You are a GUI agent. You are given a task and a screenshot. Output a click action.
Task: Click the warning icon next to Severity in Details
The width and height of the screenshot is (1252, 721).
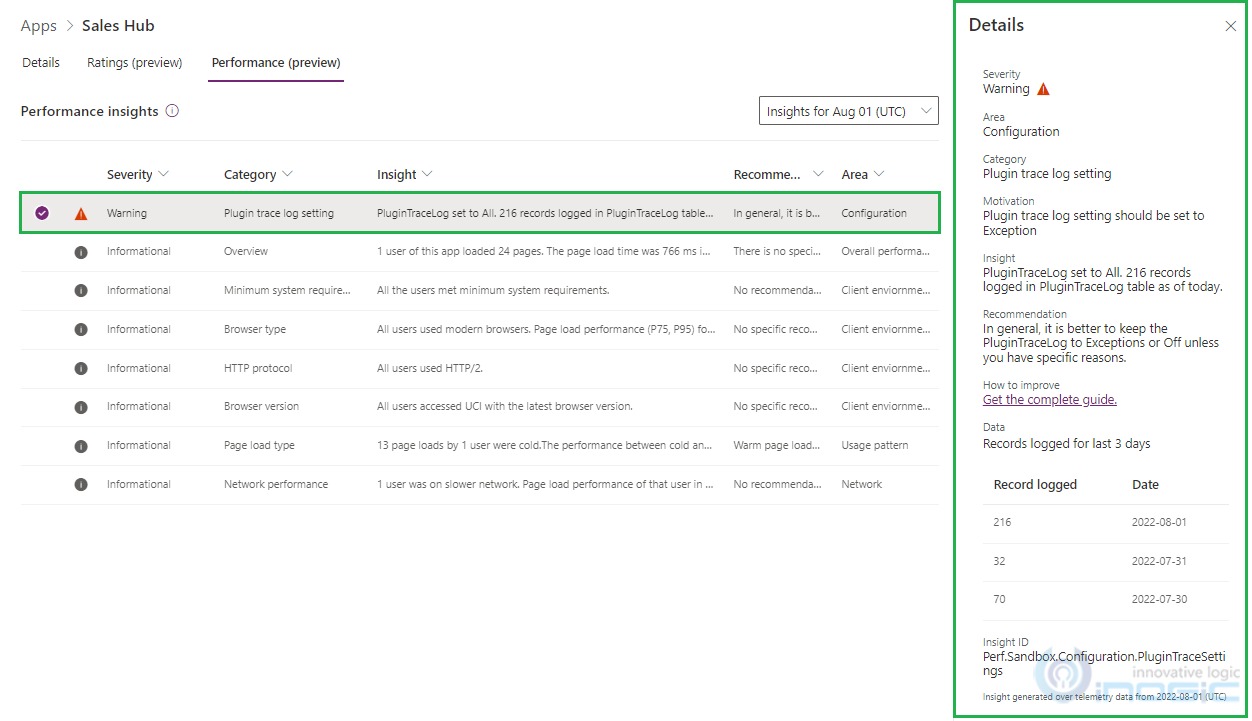pyautogui.click(x=1043, y=89)
